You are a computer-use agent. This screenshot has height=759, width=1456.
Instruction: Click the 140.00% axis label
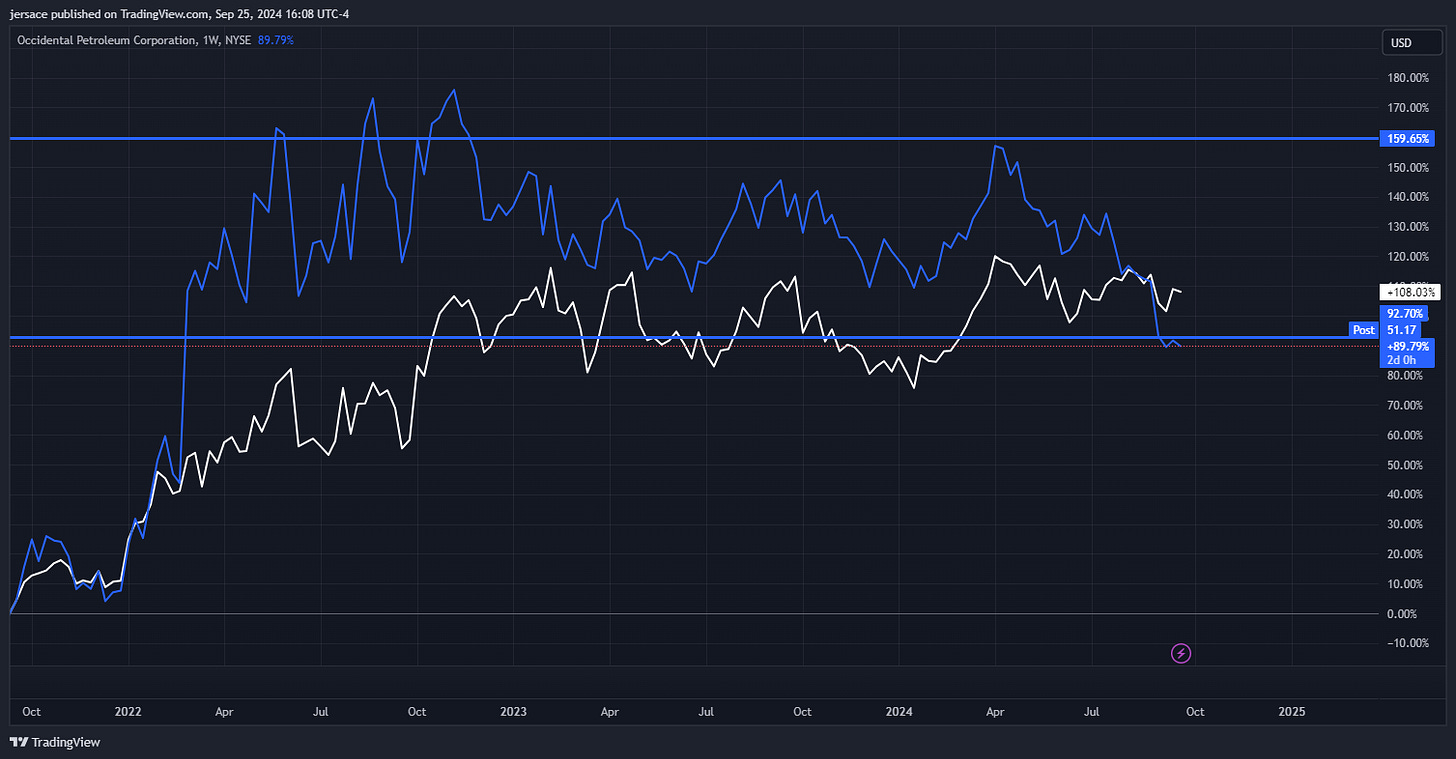click(x=1408, y=197)
